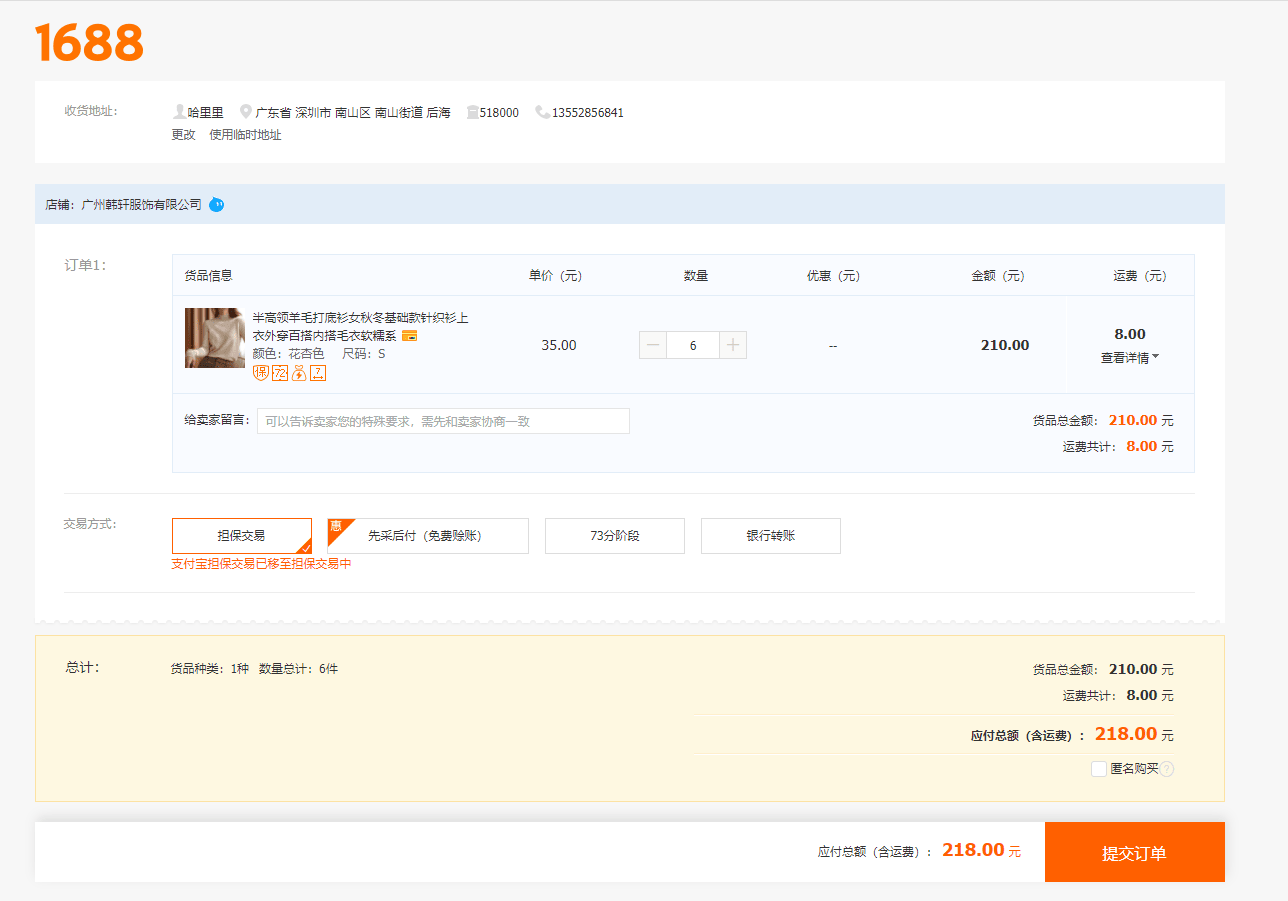Viewport: 1288px width, 901px height.
Task: Click the 72-hour shipping badge icon
Action: 280,373
